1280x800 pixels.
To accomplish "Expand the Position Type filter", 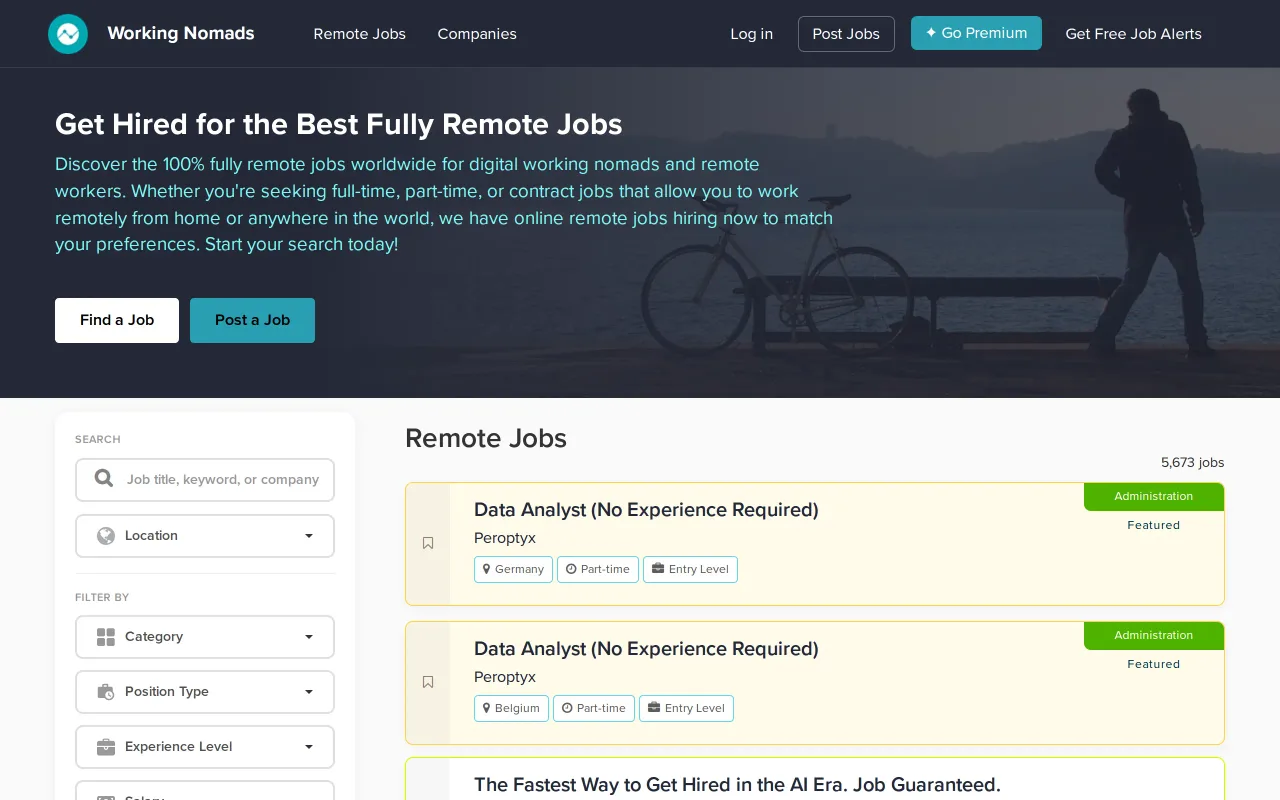I will coord(205,692).
